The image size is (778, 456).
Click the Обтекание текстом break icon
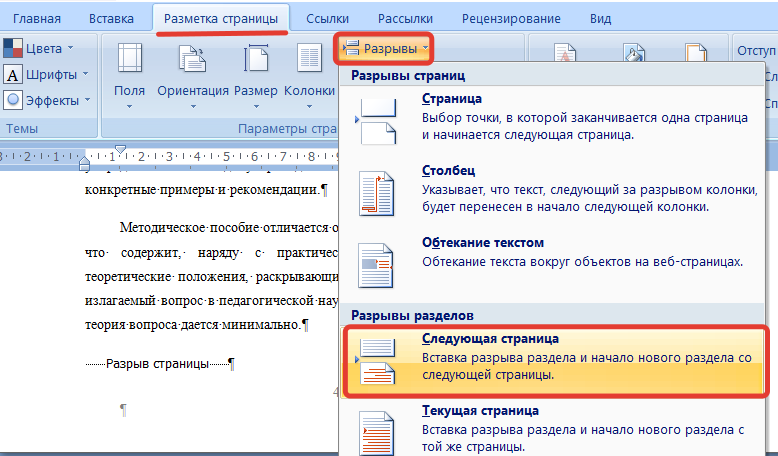[x=377, y=264]
